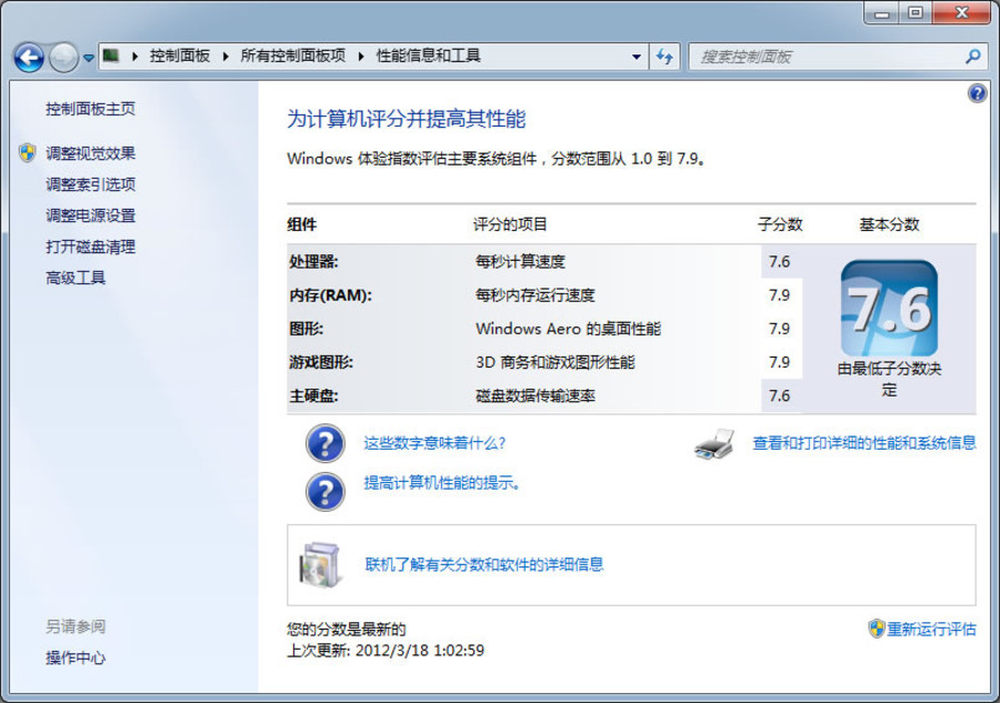The height and width of the screenshot is (703, 1000).
Task: Open 打开磁盘清理 link
Action: click(90, 247)
